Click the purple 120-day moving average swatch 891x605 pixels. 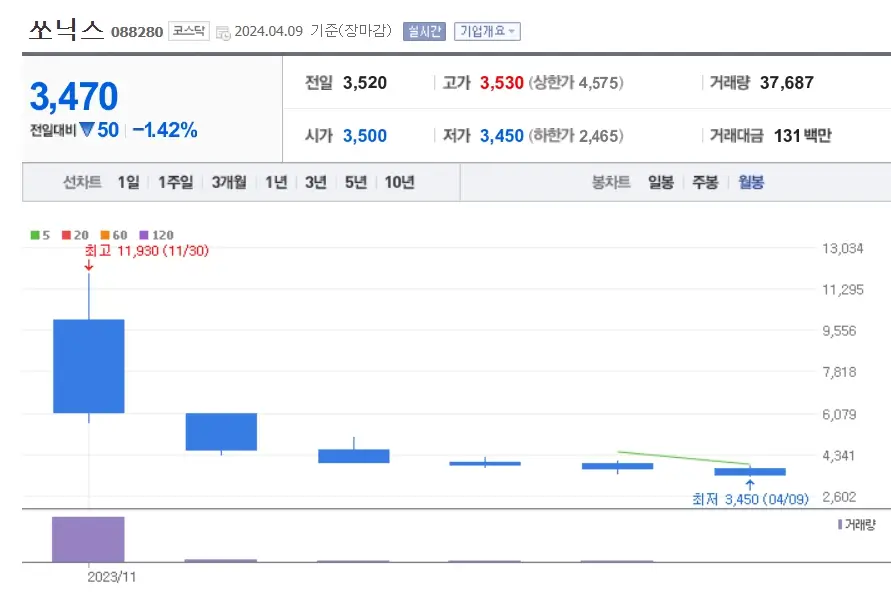pyautogui.click(x=146, y=235)
